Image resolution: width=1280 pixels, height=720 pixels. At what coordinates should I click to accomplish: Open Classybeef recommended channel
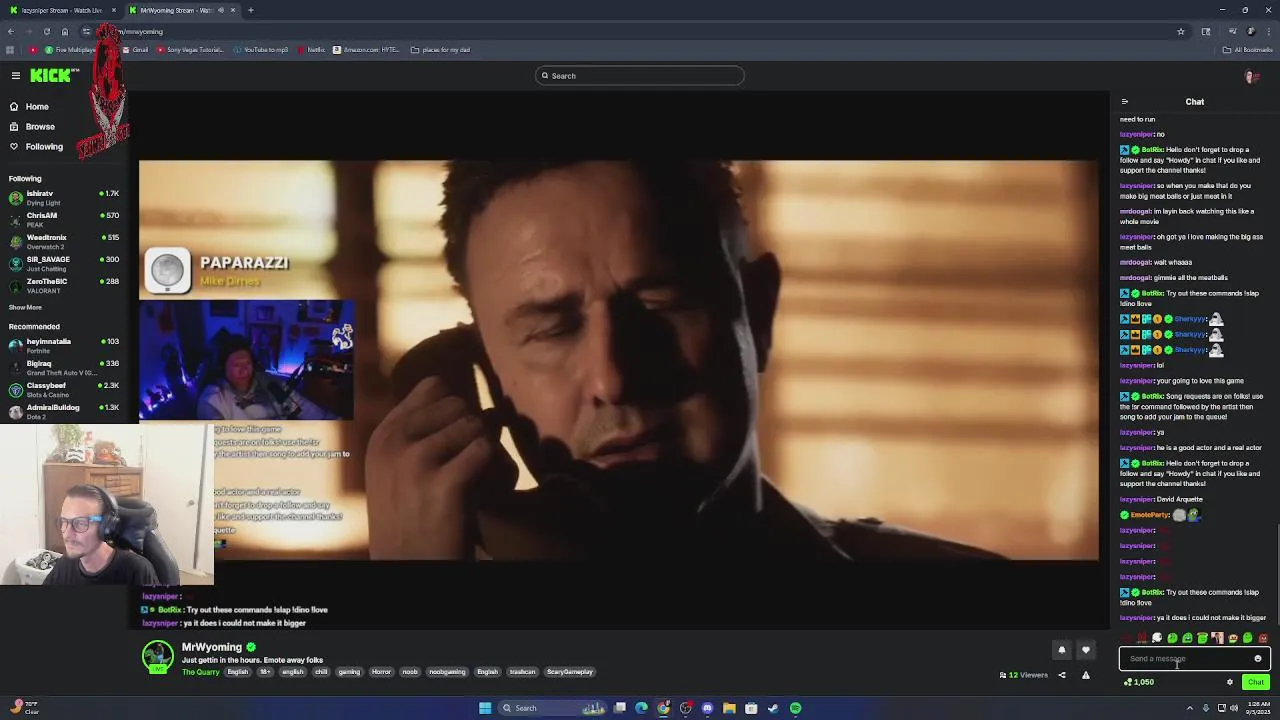click(x=63, y=389)
